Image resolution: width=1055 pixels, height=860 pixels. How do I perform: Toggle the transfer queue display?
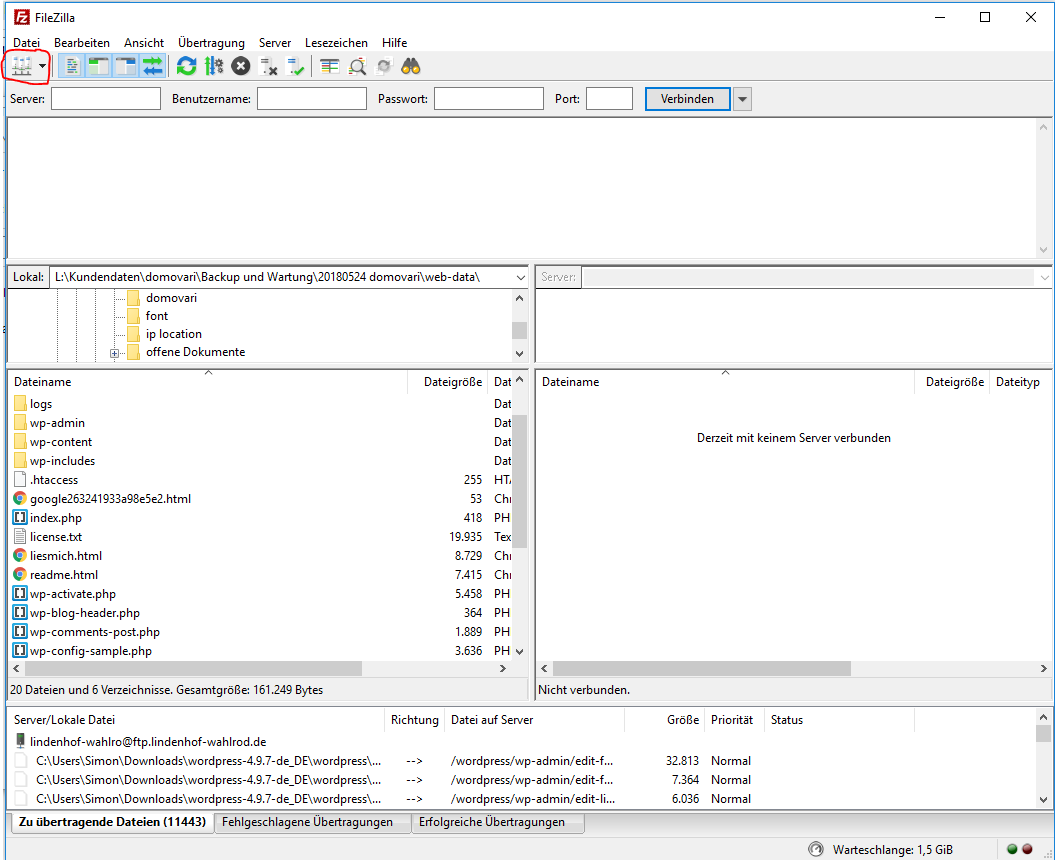click(153, 66)
